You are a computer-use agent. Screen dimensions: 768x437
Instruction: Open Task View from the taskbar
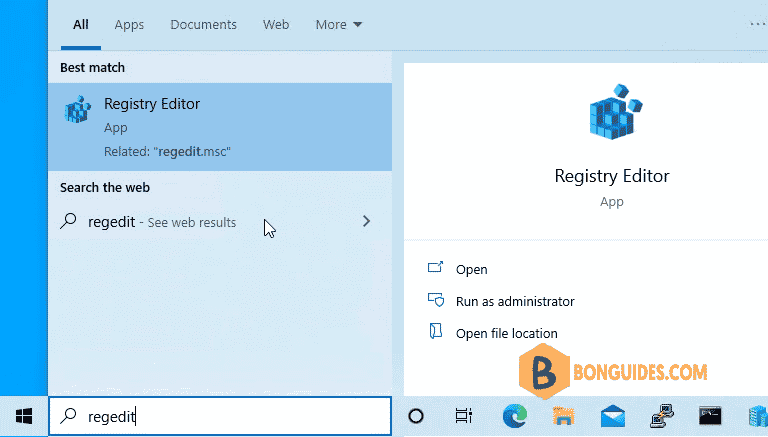[463, 416]
